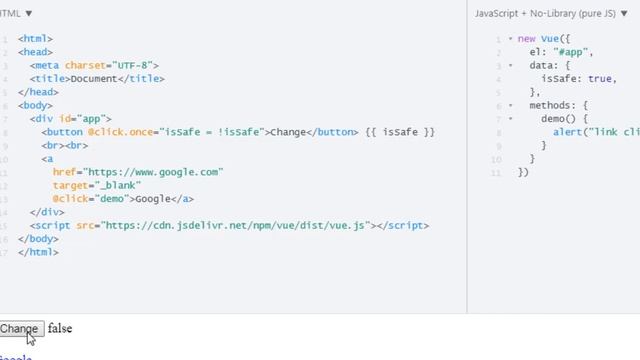Click line number 11 in the JavaScript gutter
640x360 pixels.
pyautogui.click(x=496, y=173)
